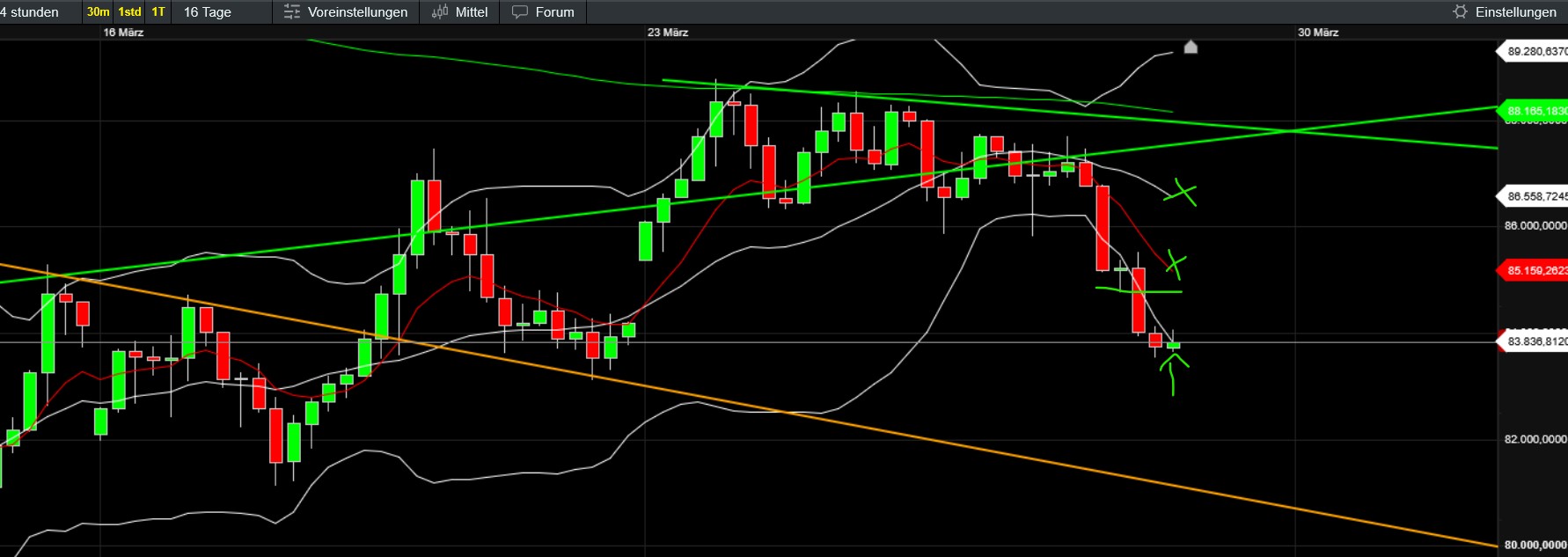Select the green 88.165 price tag
1568x557 pixels.
pos(1534,111)
